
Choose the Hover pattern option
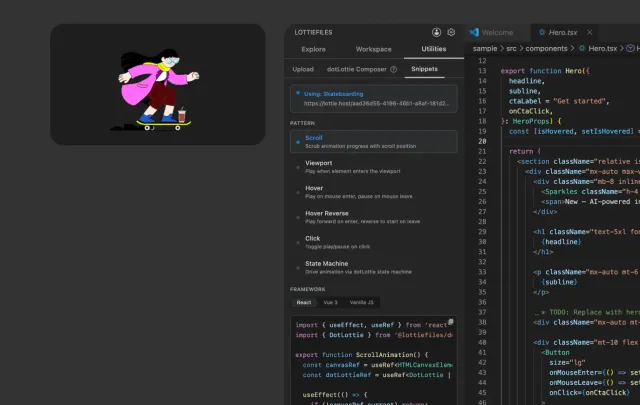pyautogui.click(x=373, y=192)
